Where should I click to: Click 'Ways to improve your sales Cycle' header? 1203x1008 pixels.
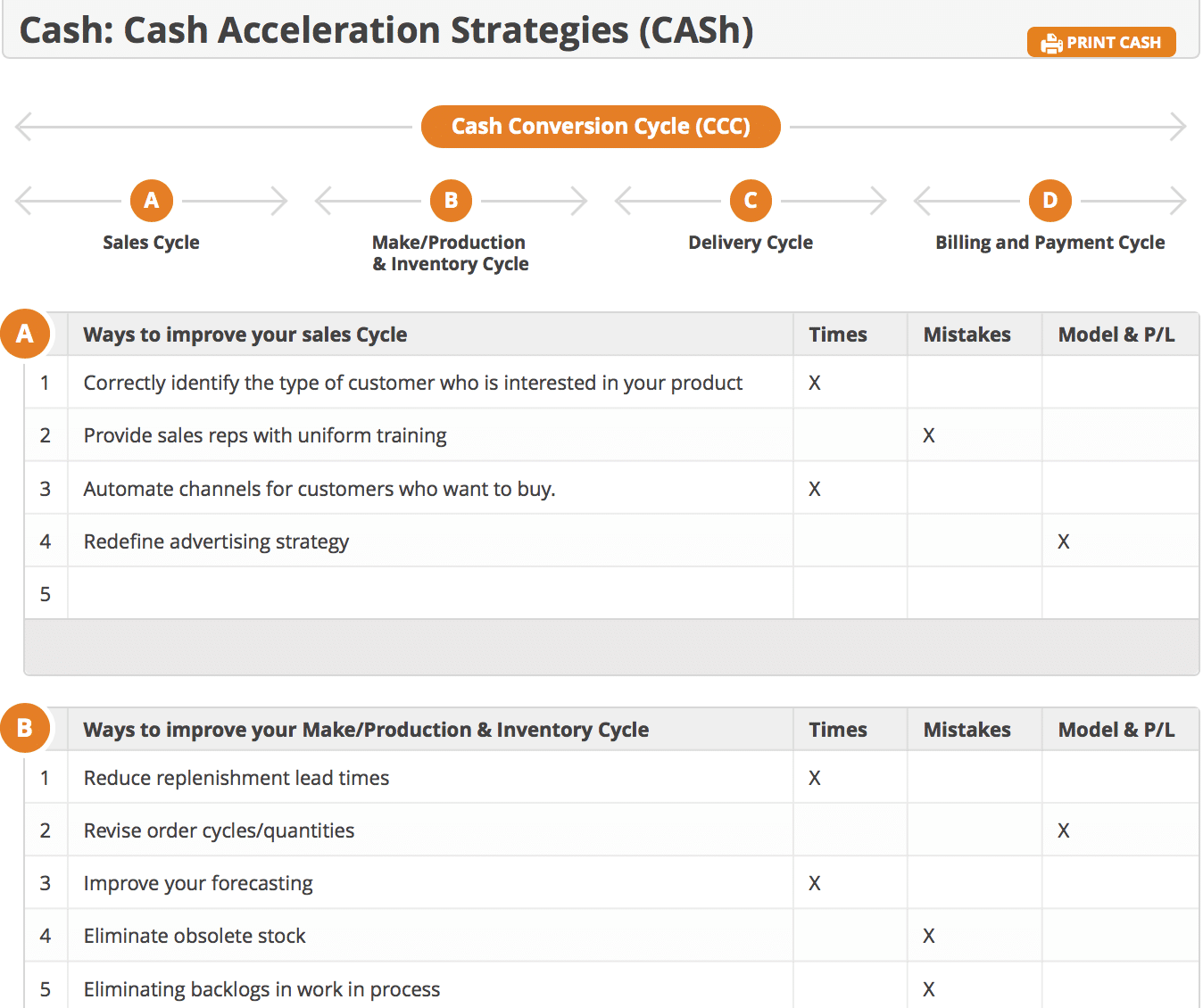tap(245, 335)
